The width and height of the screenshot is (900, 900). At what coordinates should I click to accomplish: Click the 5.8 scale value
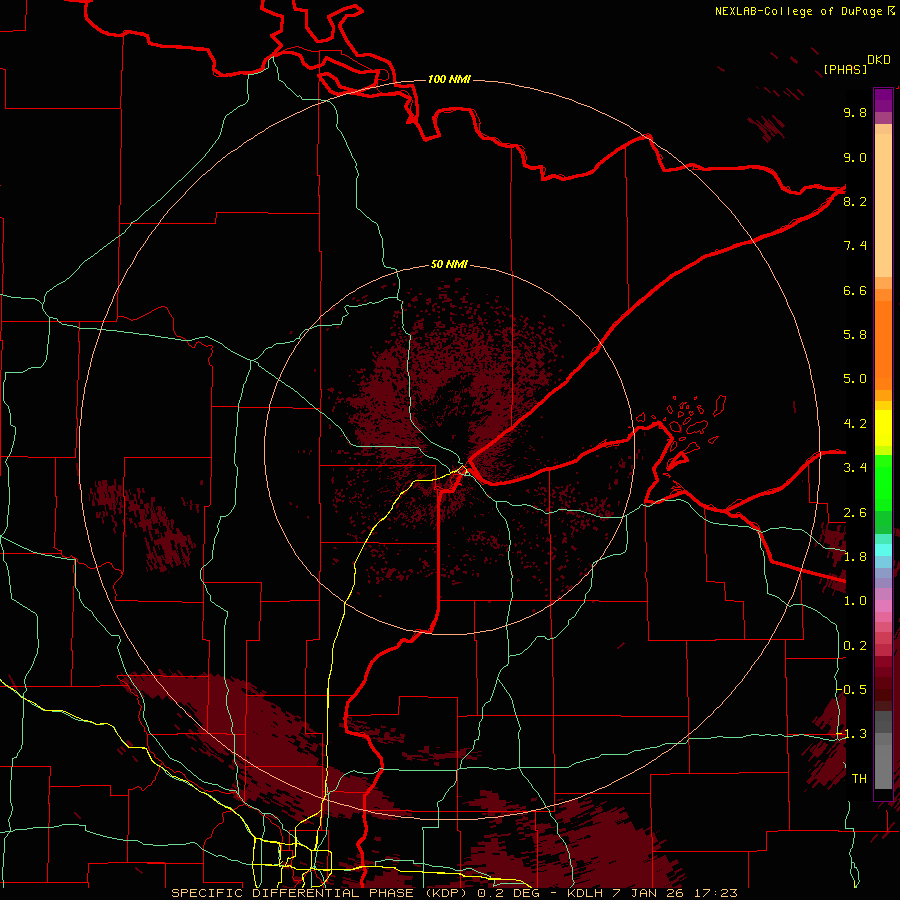click(855, 335)
